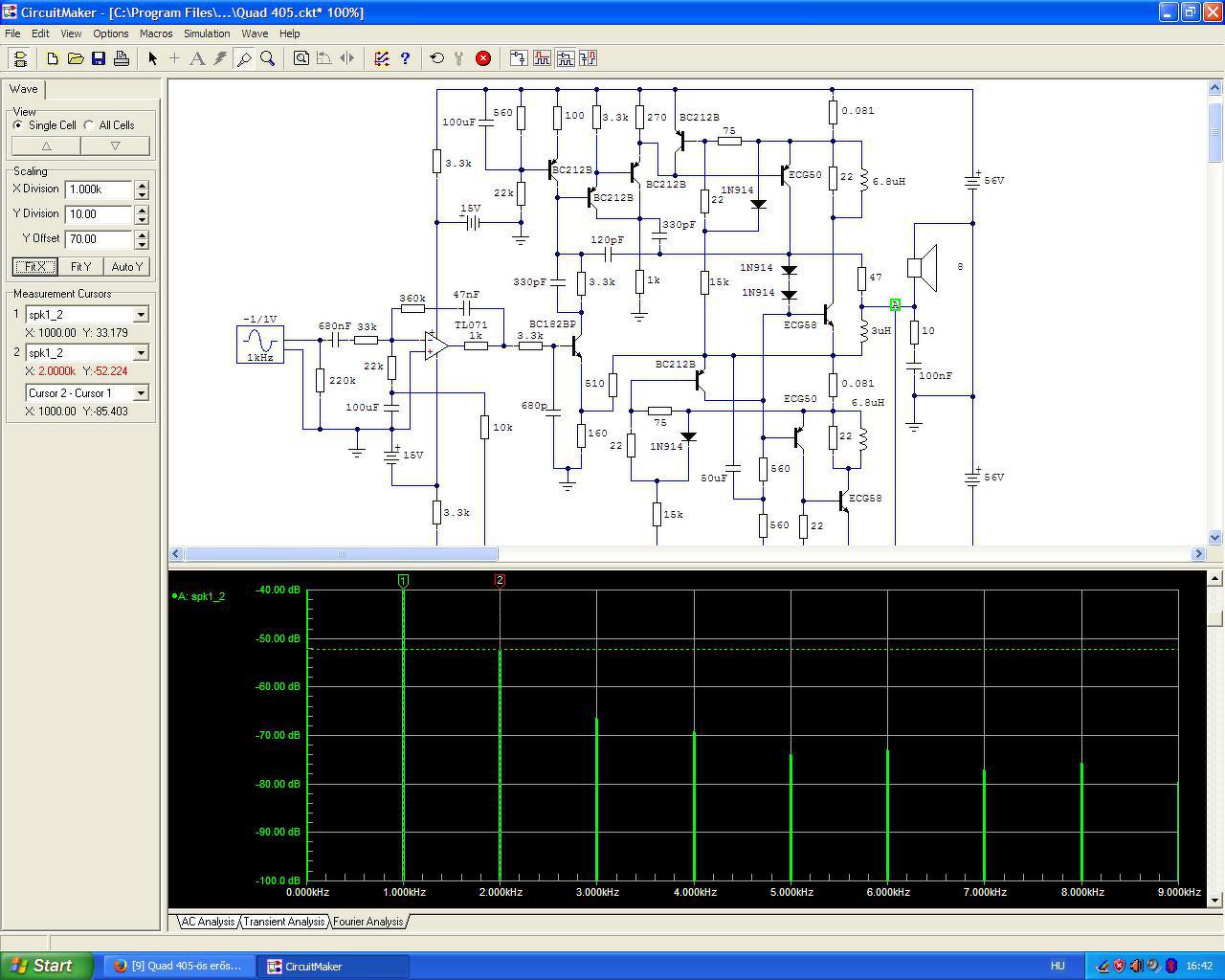This screenshot has height=980, width=1225.
Task: Click the Firefox Quad 405 taskbar button
Action: pos(178,966)
